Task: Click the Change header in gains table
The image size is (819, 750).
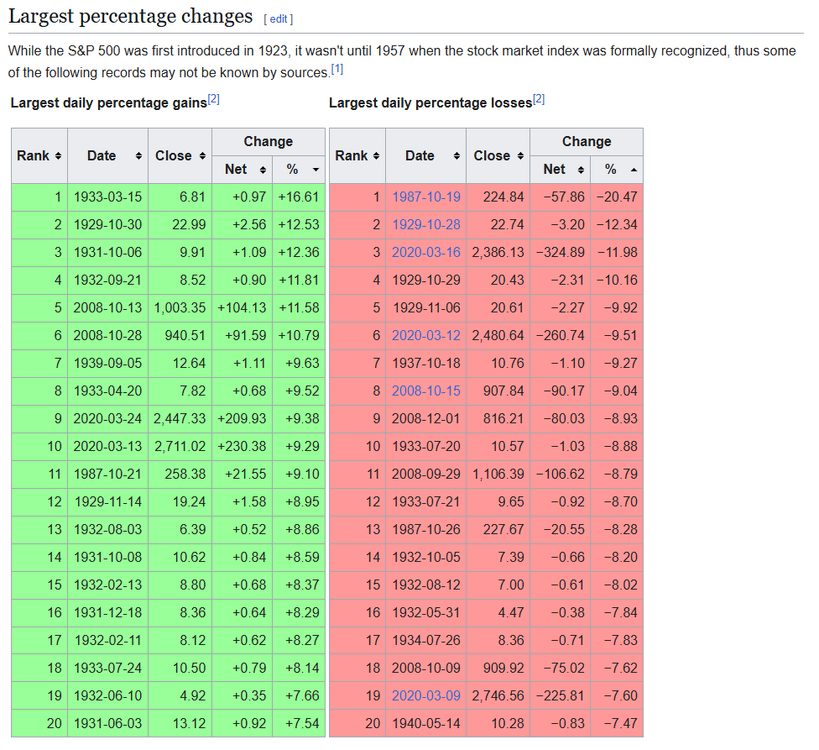Action: point(268,142)
